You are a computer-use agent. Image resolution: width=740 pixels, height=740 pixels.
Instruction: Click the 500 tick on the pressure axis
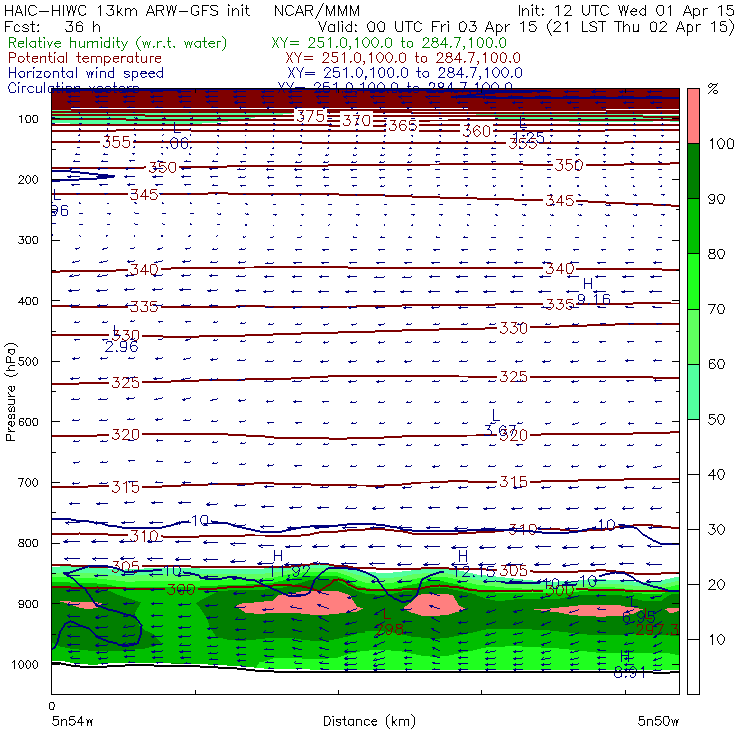tap(28, 361)
